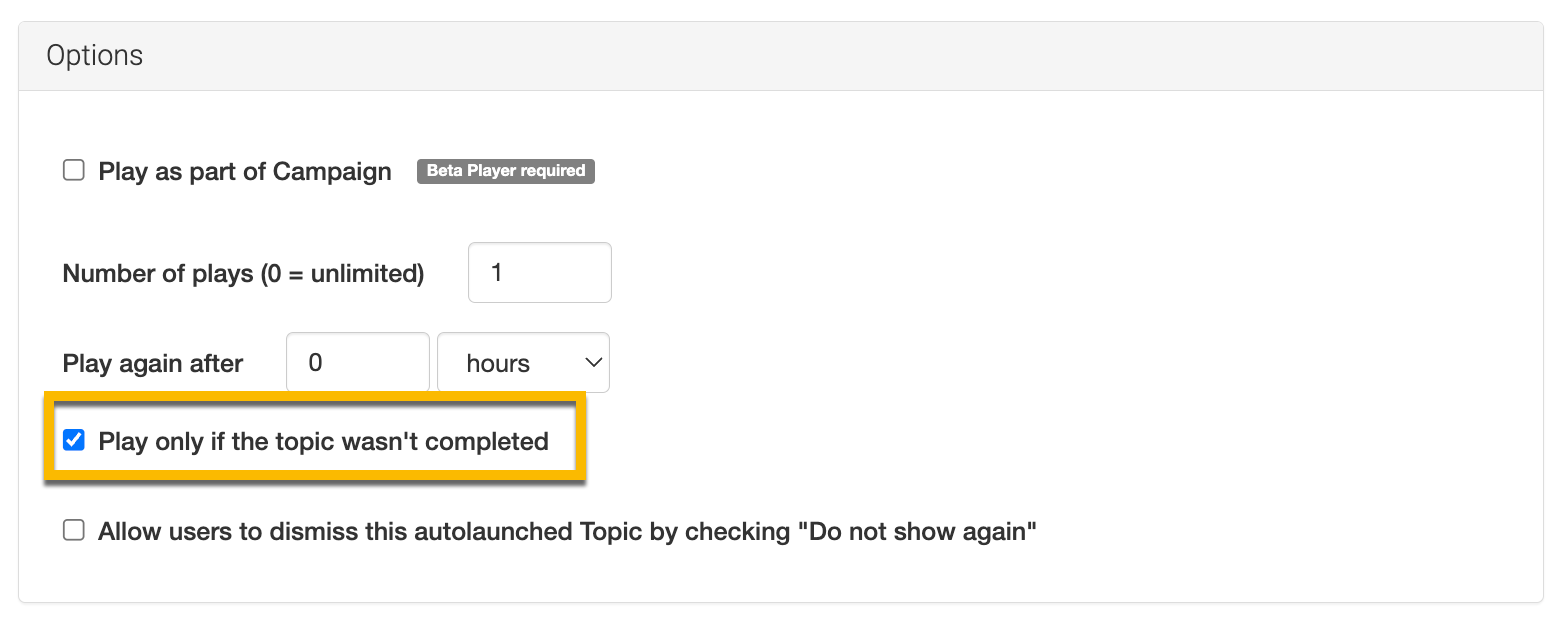
Task: Click the word "hours" in the selector
Action: pos(498,364)
